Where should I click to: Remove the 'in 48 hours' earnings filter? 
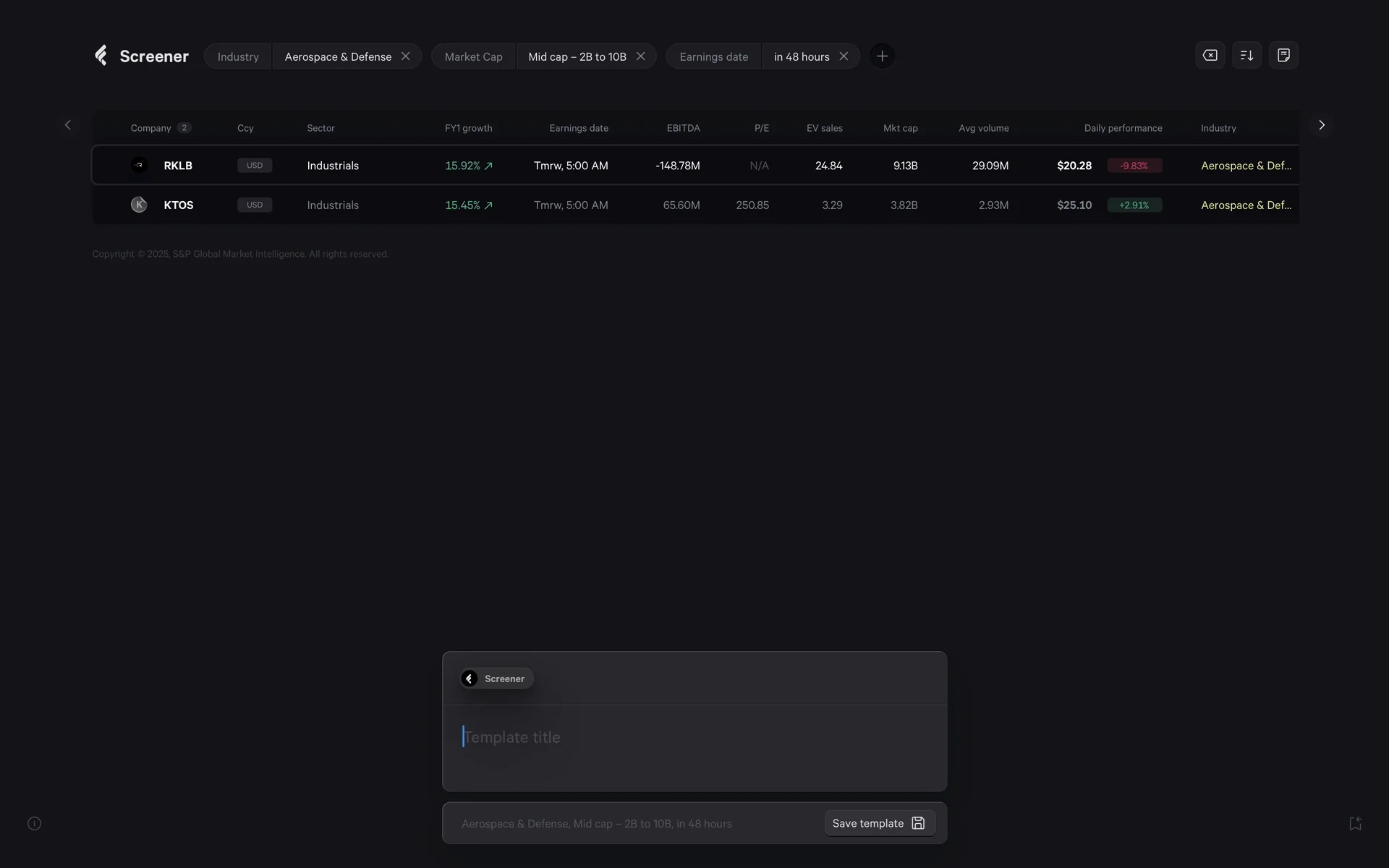[844, 56]
